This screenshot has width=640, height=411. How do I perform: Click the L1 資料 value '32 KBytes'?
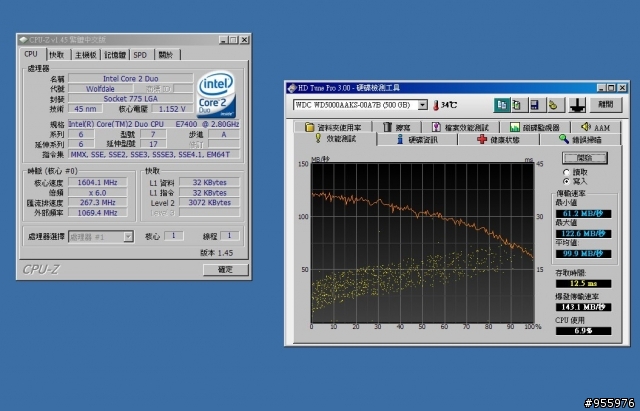209,182
